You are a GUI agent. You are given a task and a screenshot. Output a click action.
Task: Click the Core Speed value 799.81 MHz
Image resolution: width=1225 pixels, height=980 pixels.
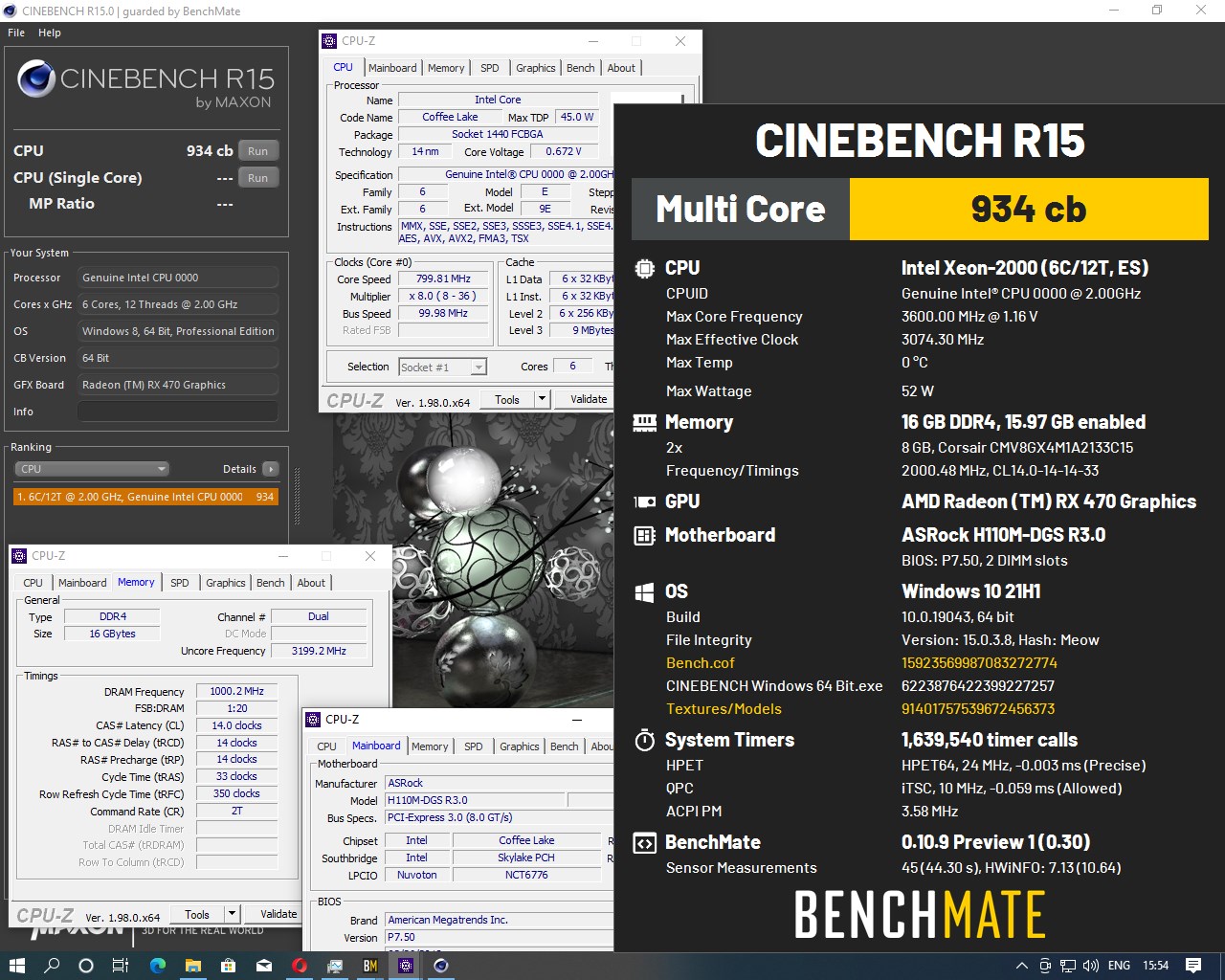pyautogui.click(x=443, y=279)
